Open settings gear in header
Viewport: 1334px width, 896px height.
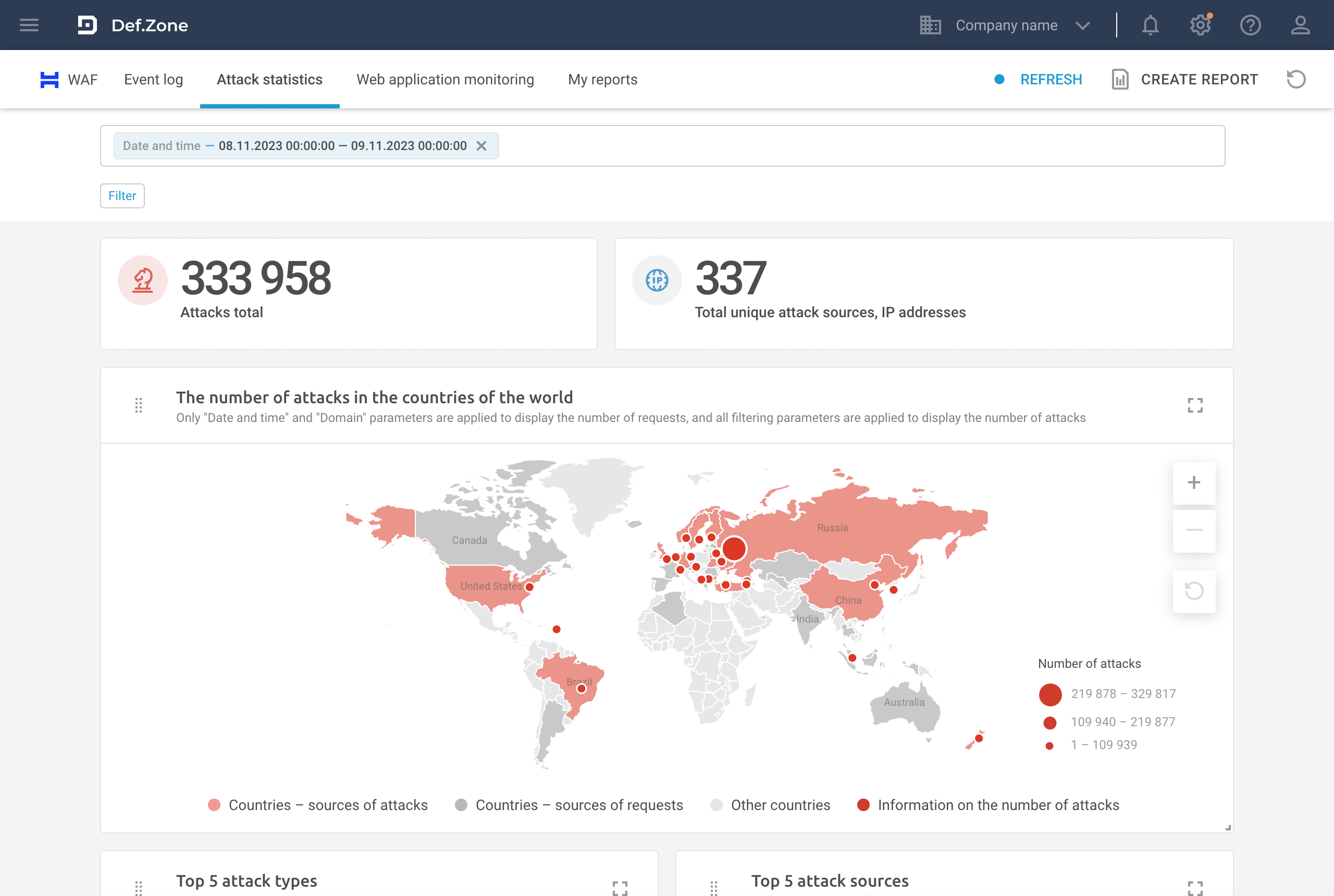click(1200, 25)
